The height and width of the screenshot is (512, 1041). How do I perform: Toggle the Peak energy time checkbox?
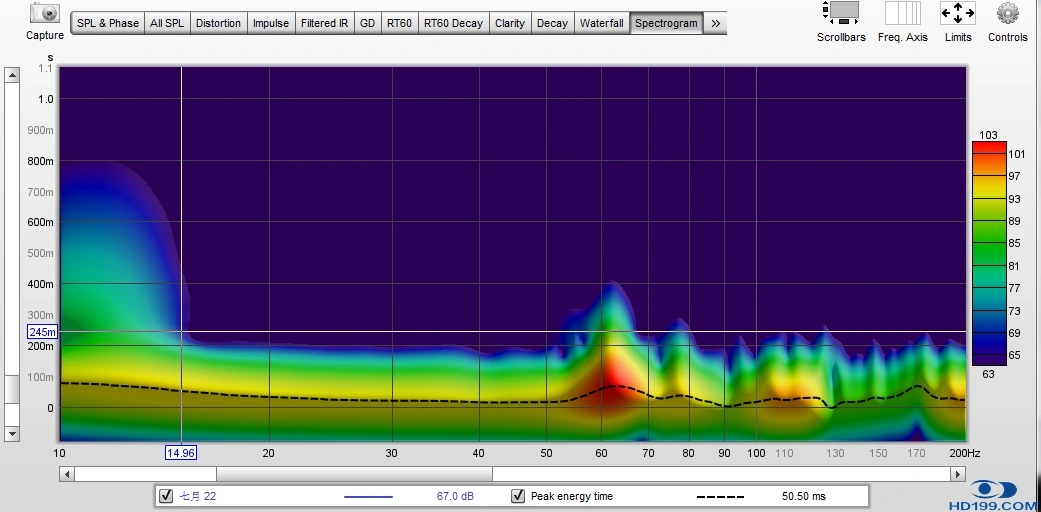pos(518,496)
